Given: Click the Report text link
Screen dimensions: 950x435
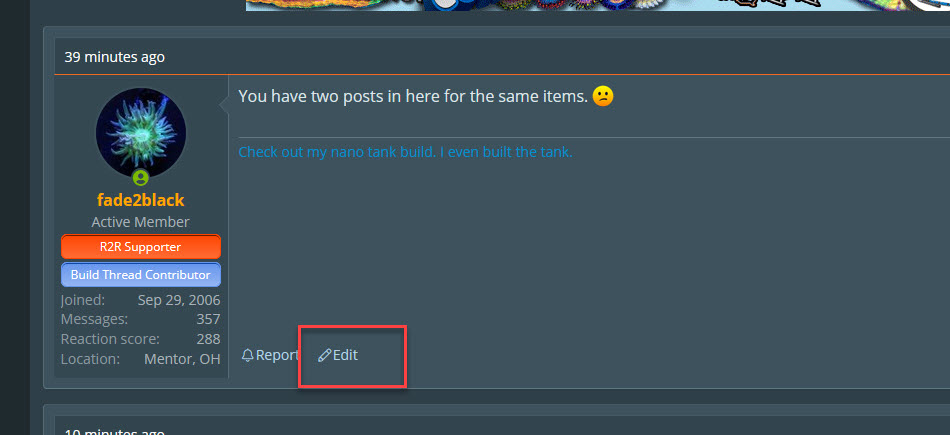Looking at the screenshot, I should 277,355.
